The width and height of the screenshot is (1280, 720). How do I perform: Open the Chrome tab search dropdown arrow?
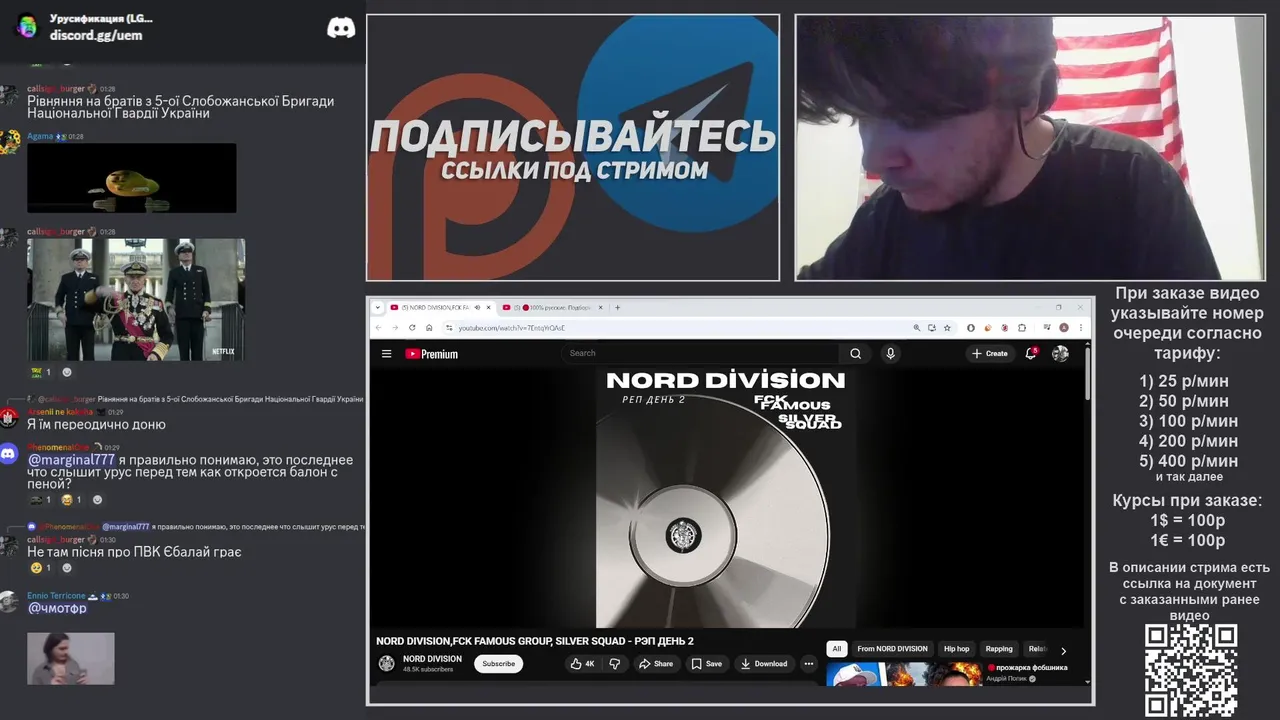[378, 307]
